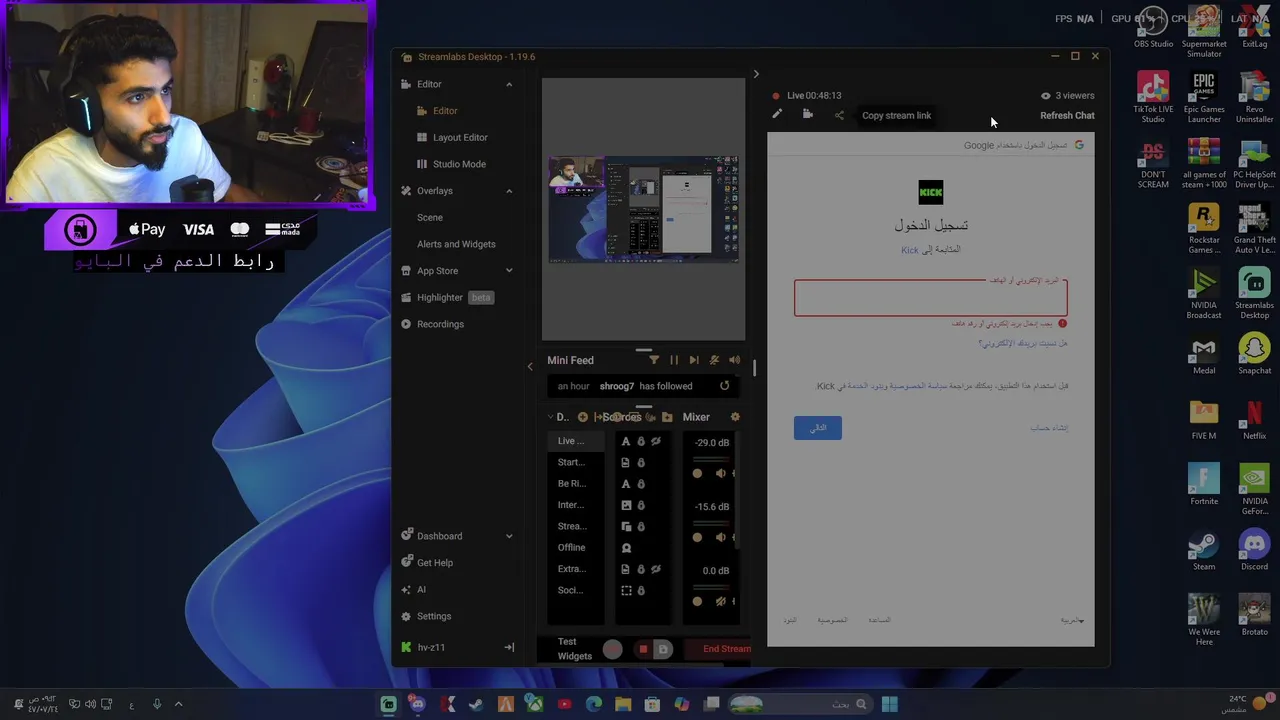Select the Start... scene

coord(578,462)
